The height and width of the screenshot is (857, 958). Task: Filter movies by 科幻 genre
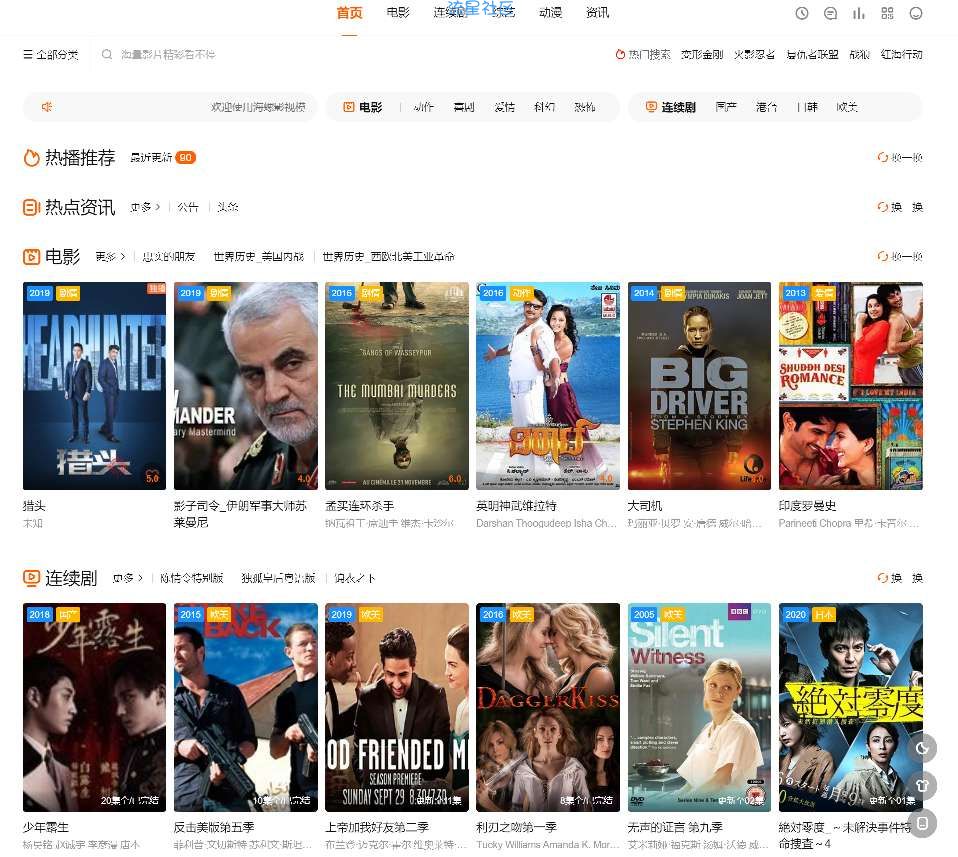coord(544,107)
